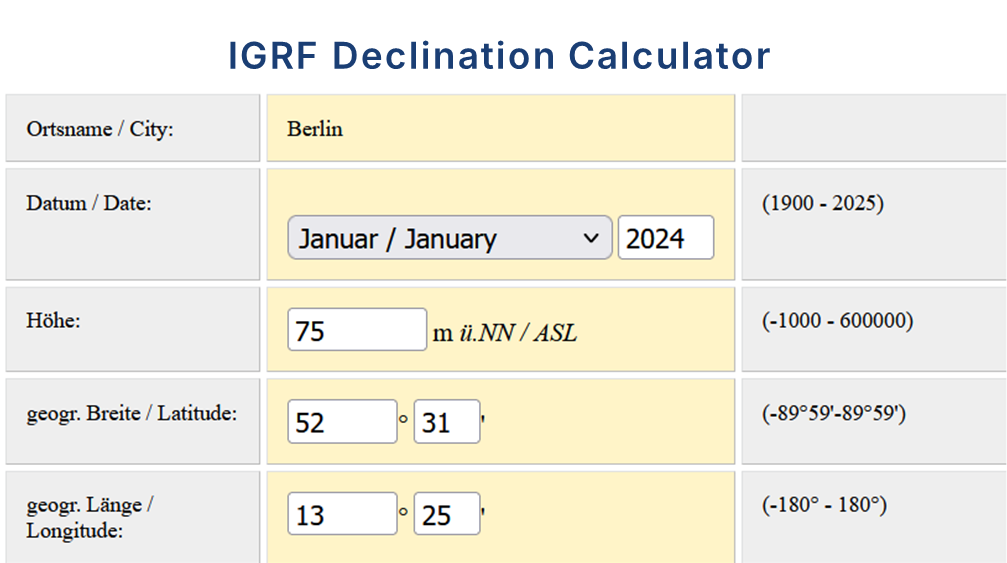Click the geogr. Länge / Longitude label
1007x563 pixels.
[90, 517]
